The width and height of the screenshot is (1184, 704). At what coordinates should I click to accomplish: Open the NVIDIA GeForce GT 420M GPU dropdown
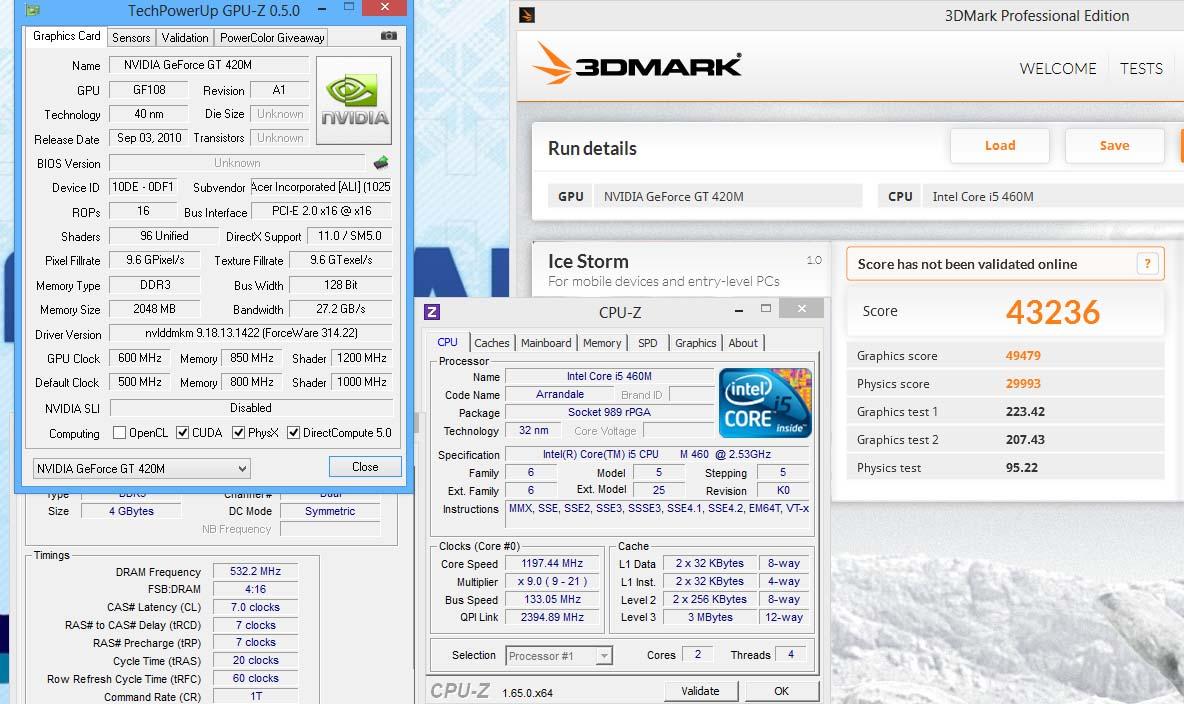pyautogui.click(x=141, y=468)
